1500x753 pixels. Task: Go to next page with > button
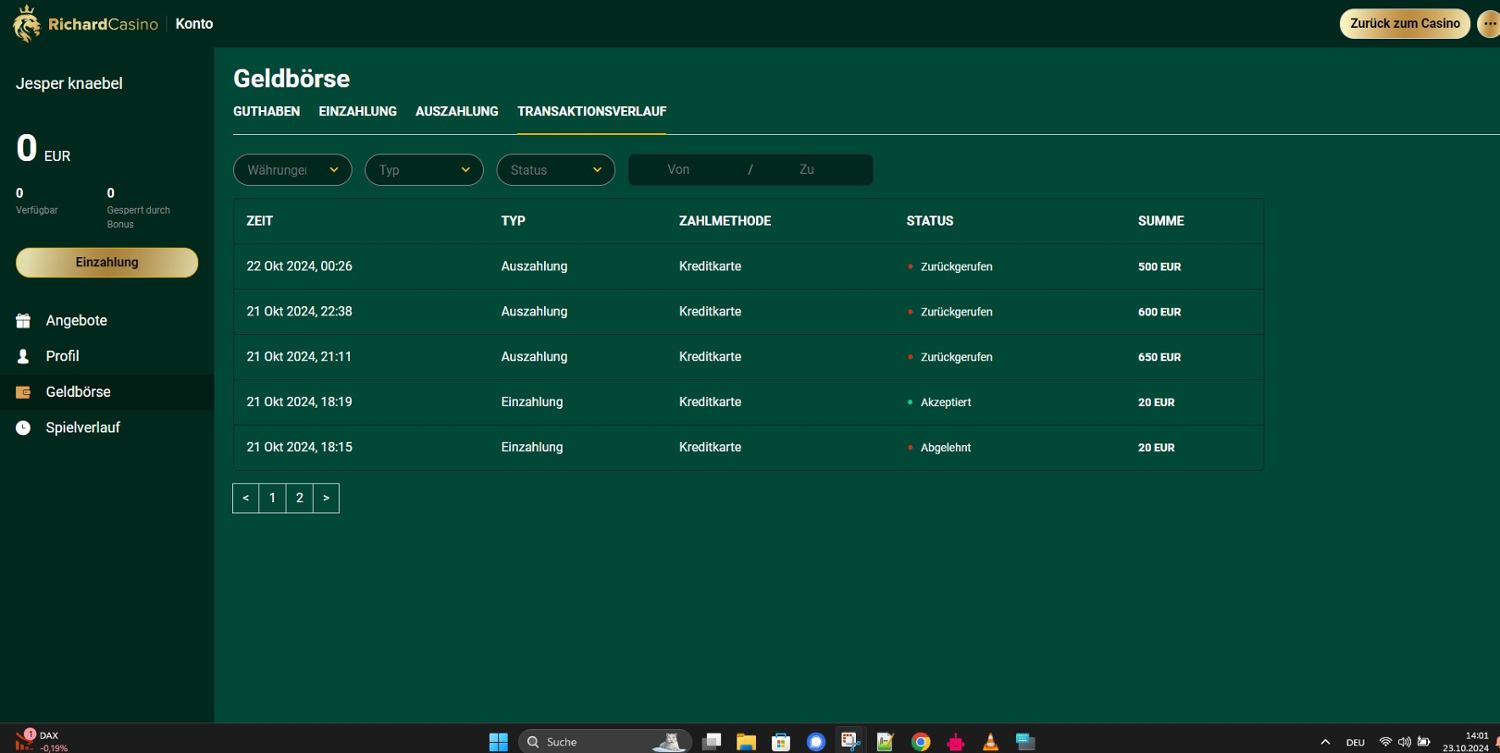pyautogui.click(x=326, y=498)
